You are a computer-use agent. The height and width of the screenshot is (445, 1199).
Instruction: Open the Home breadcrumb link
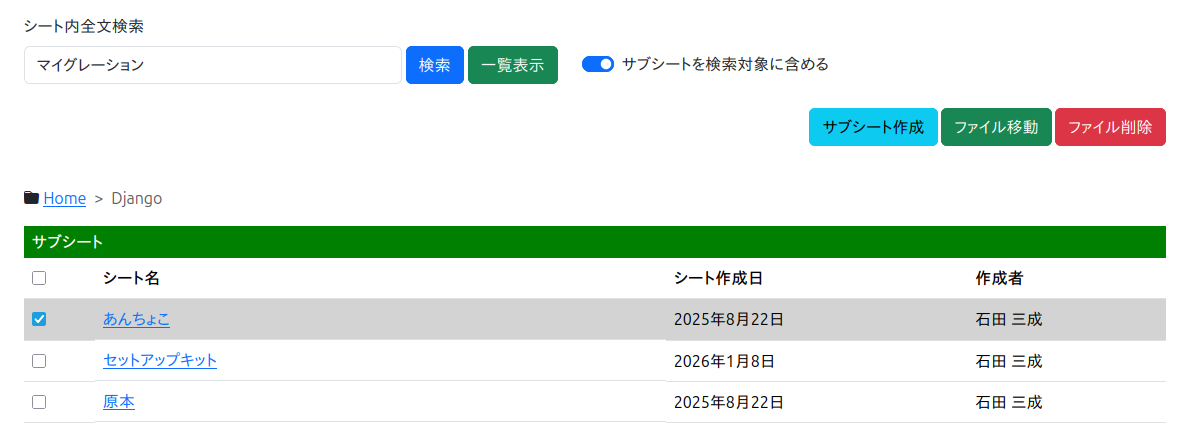point(65,198)
